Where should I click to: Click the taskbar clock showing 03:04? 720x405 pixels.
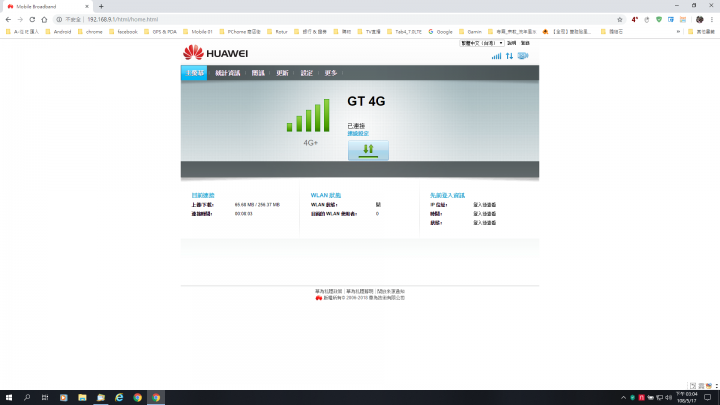click(686, 398)
